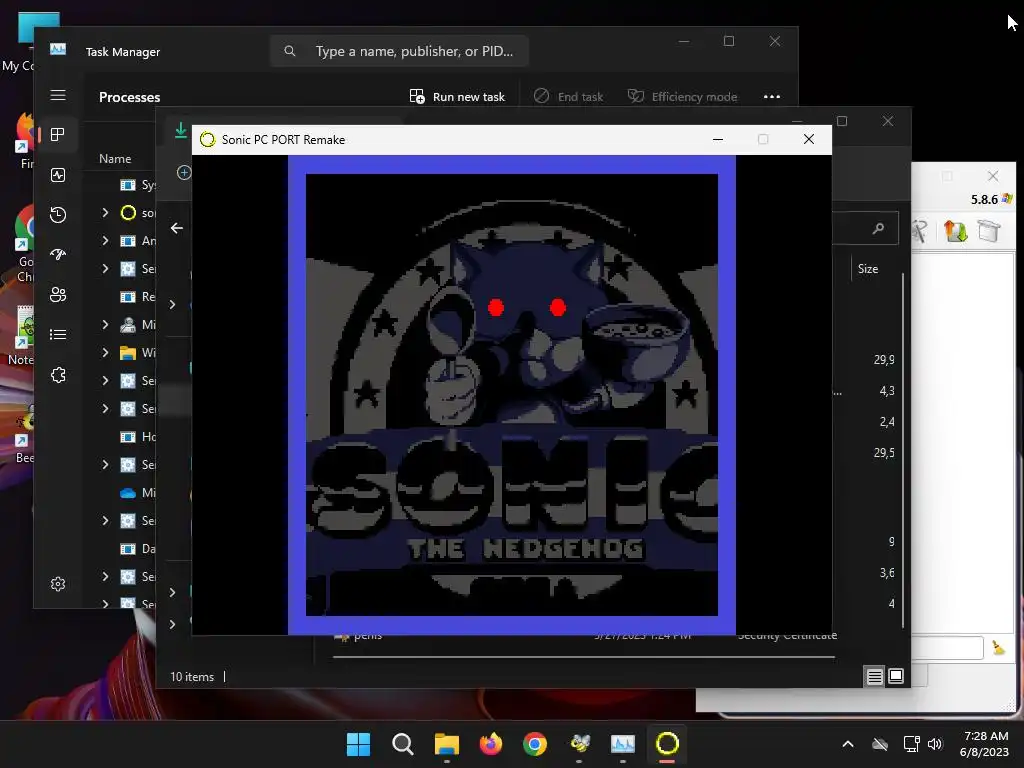Close the Sonic PC PORT Remake window
The height and width of the screenshot is (768, 1024).
(x=808, y=140)
